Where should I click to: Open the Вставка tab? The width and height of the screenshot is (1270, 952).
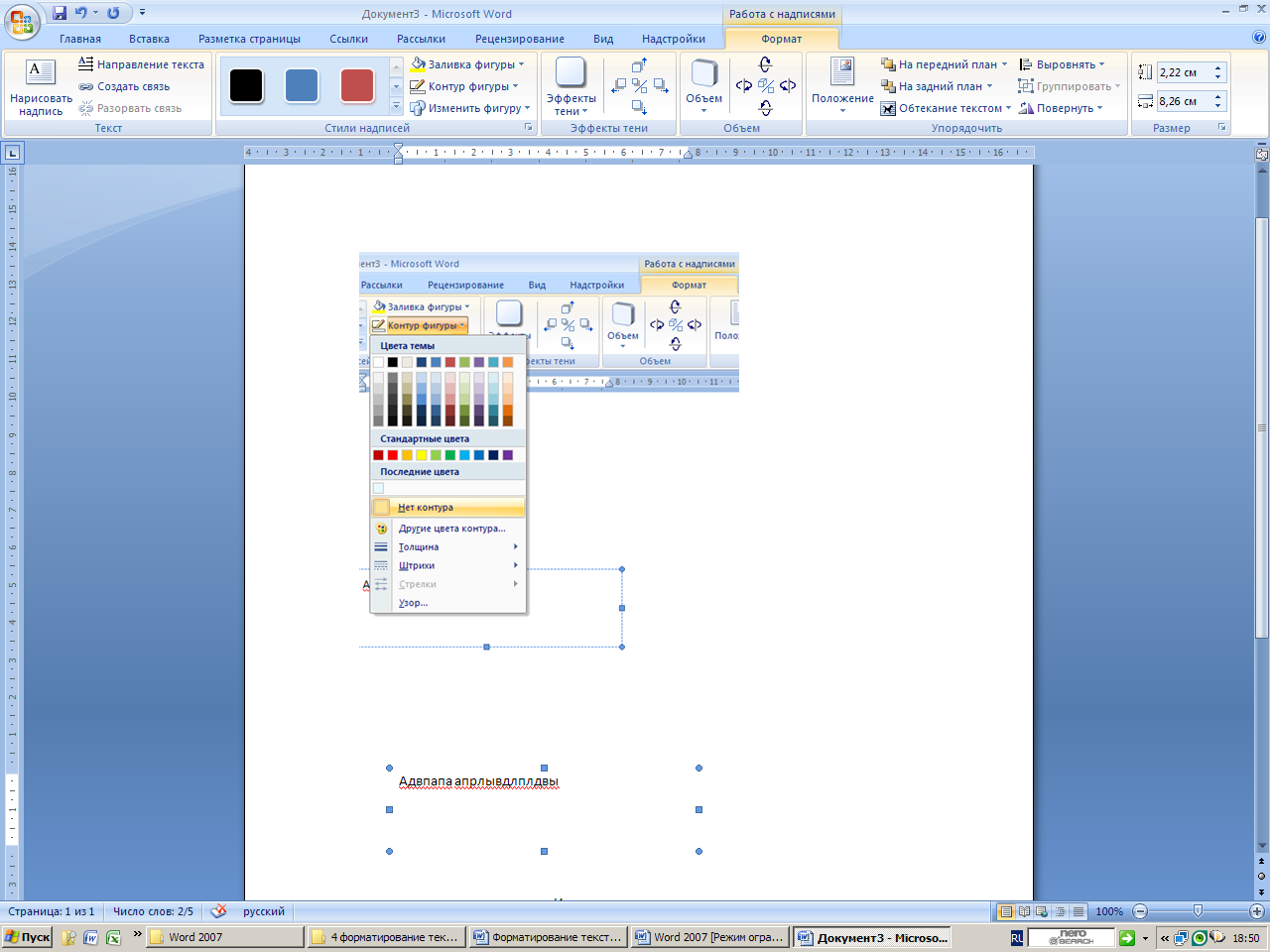(x=149, y=39)
